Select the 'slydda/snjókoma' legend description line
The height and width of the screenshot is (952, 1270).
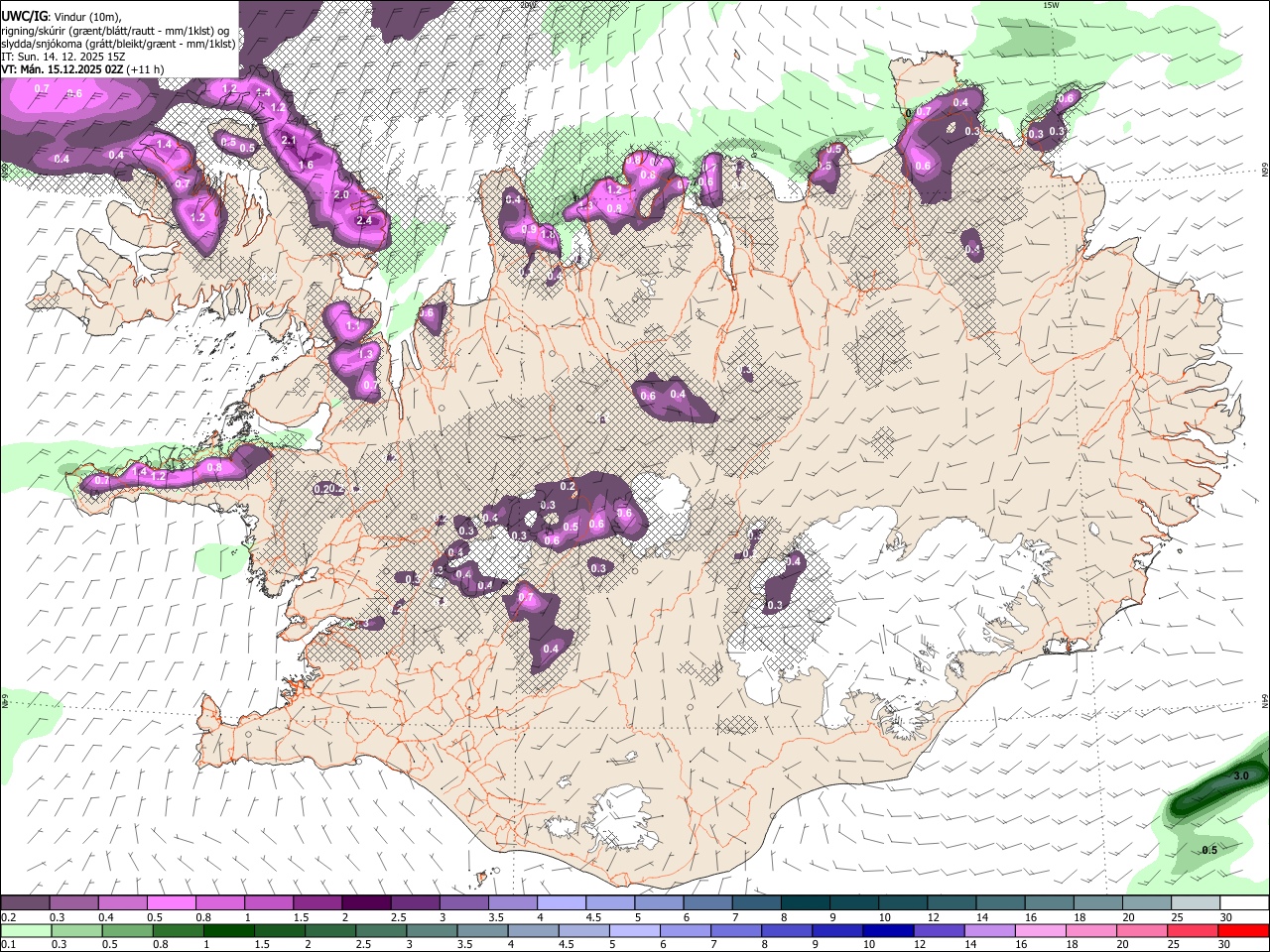tap(118, 44)
